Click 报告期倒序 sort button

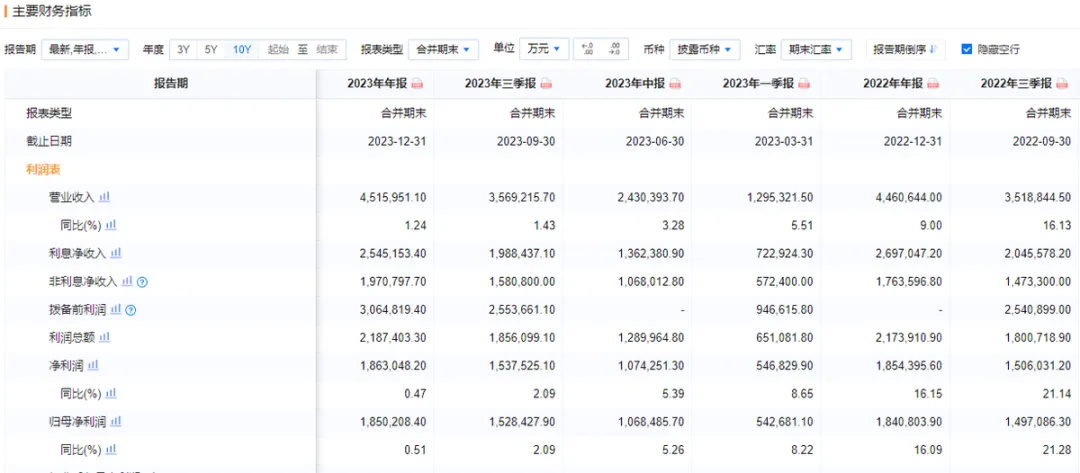[x=905, y=49]
